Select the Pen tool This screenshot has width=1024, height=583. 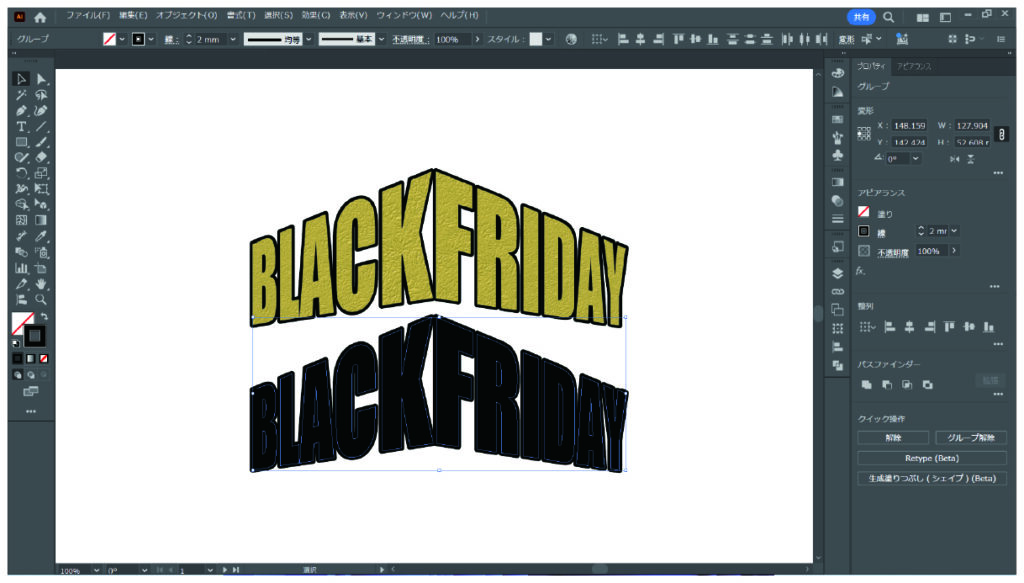[21, 111]
